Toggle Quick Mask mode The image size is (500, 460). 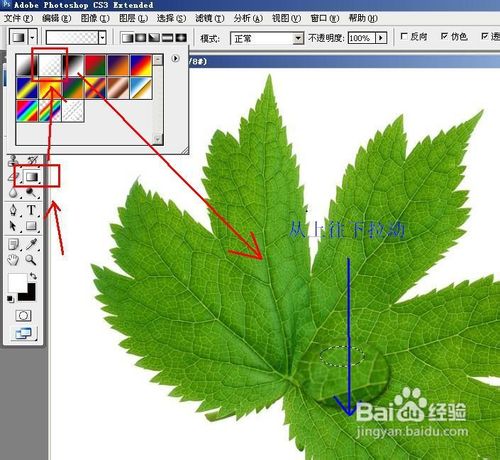tap(23, 315)
